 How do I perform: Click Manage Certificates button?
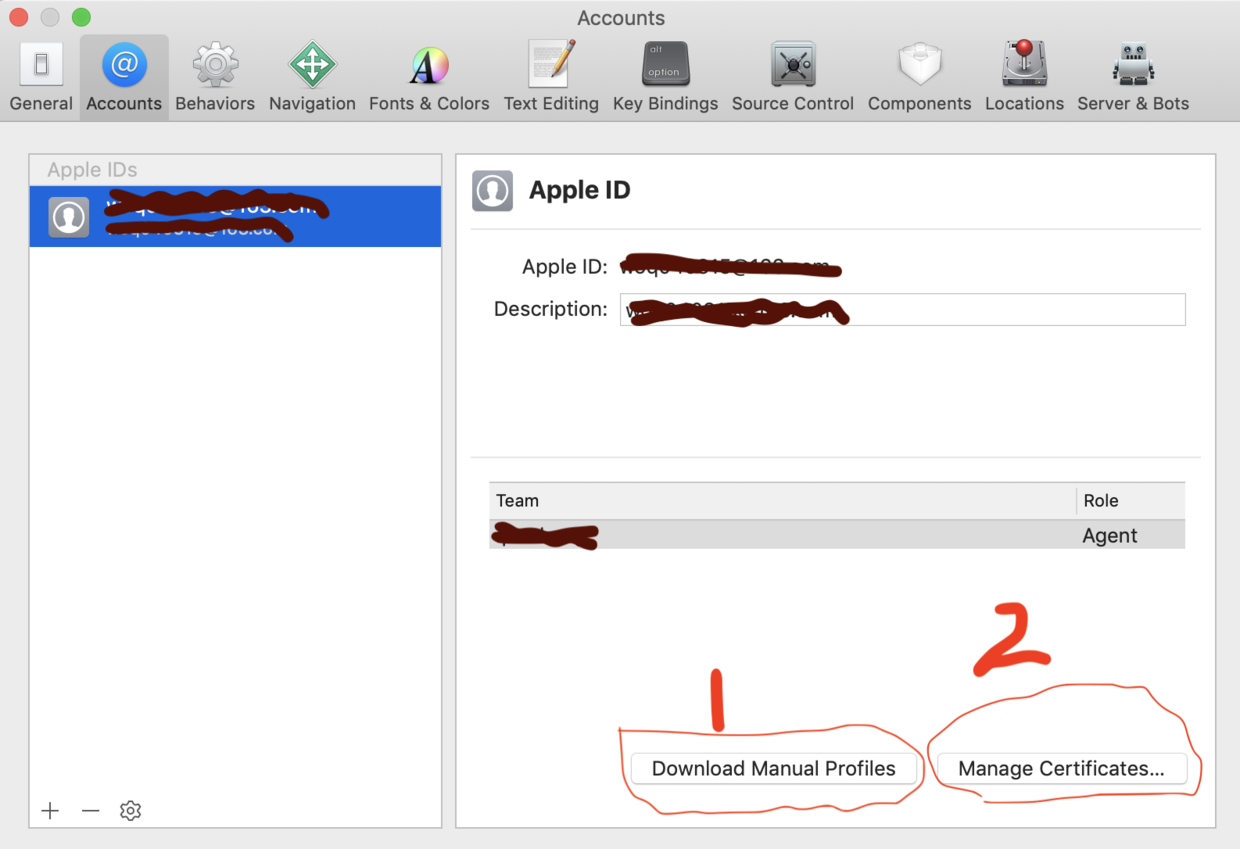point(1061,768)
